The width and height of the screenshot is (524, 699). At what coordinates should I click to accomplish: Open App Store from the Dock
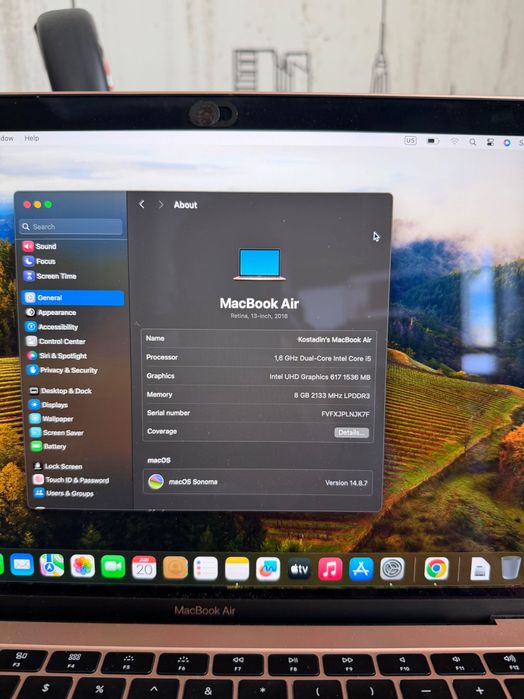(361, 569)
